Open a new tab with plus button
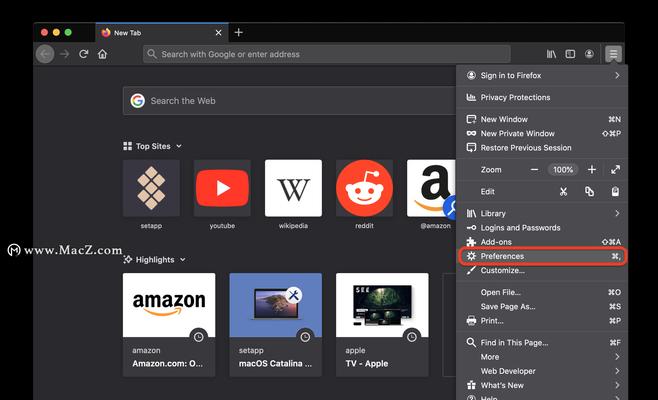Screen dimensions: 658x400 pos(238,32)
